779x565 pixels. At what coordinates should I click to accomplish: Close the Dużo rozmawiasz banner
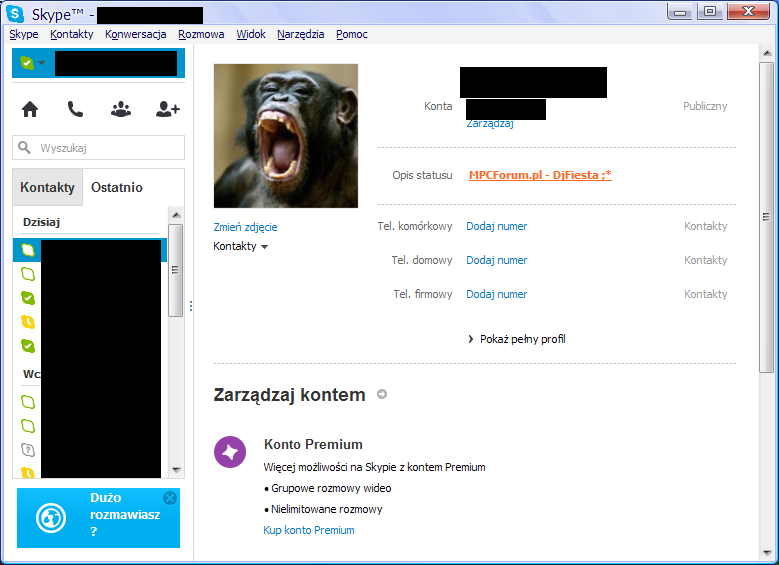coord(170,498)
